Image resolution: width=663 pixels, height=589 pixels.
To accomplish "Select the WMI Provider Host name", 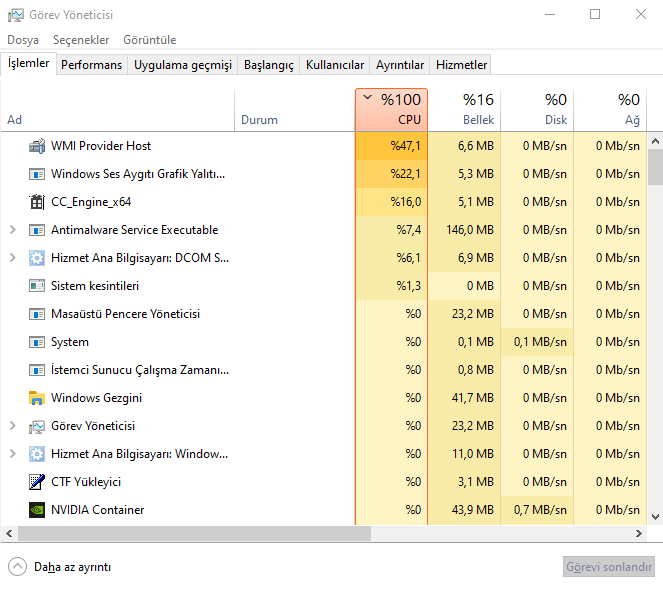I will [x=101, y=146].
